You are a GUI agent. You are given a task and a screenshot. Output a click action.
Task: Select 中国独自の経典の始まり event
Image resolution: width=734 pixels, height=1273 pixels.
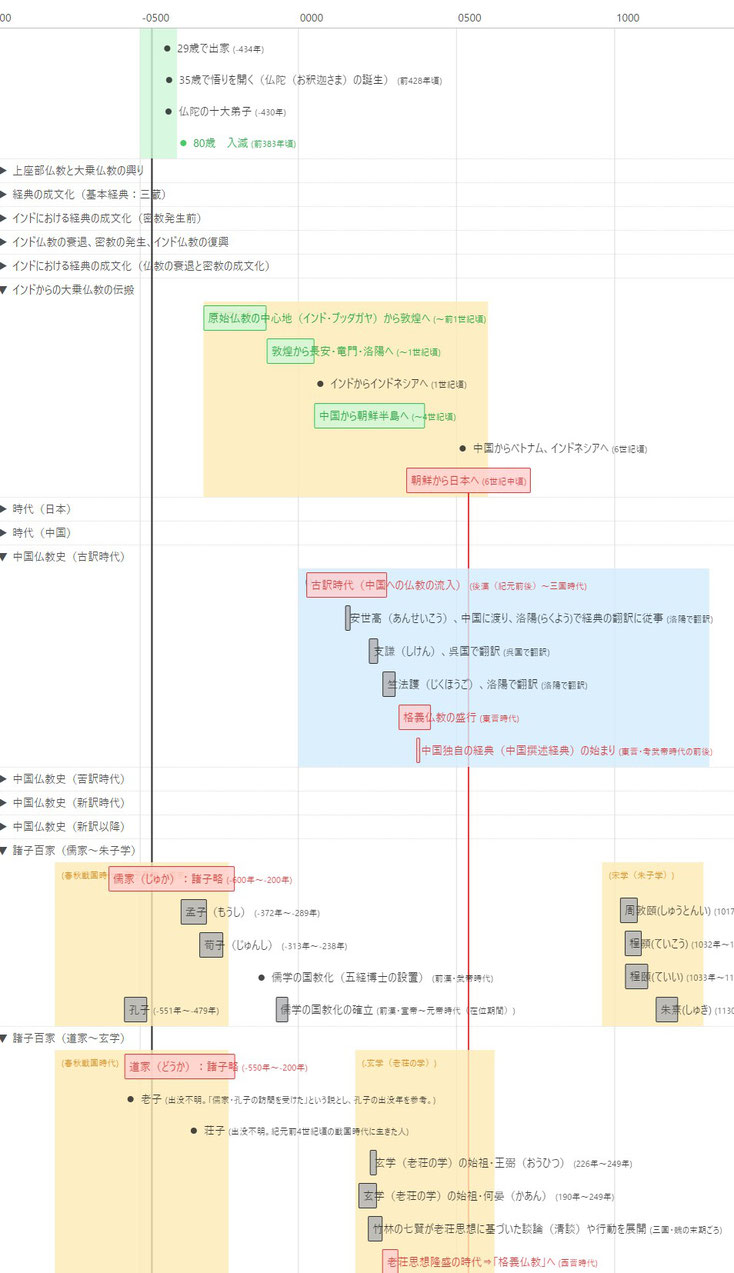click(419, 750)
